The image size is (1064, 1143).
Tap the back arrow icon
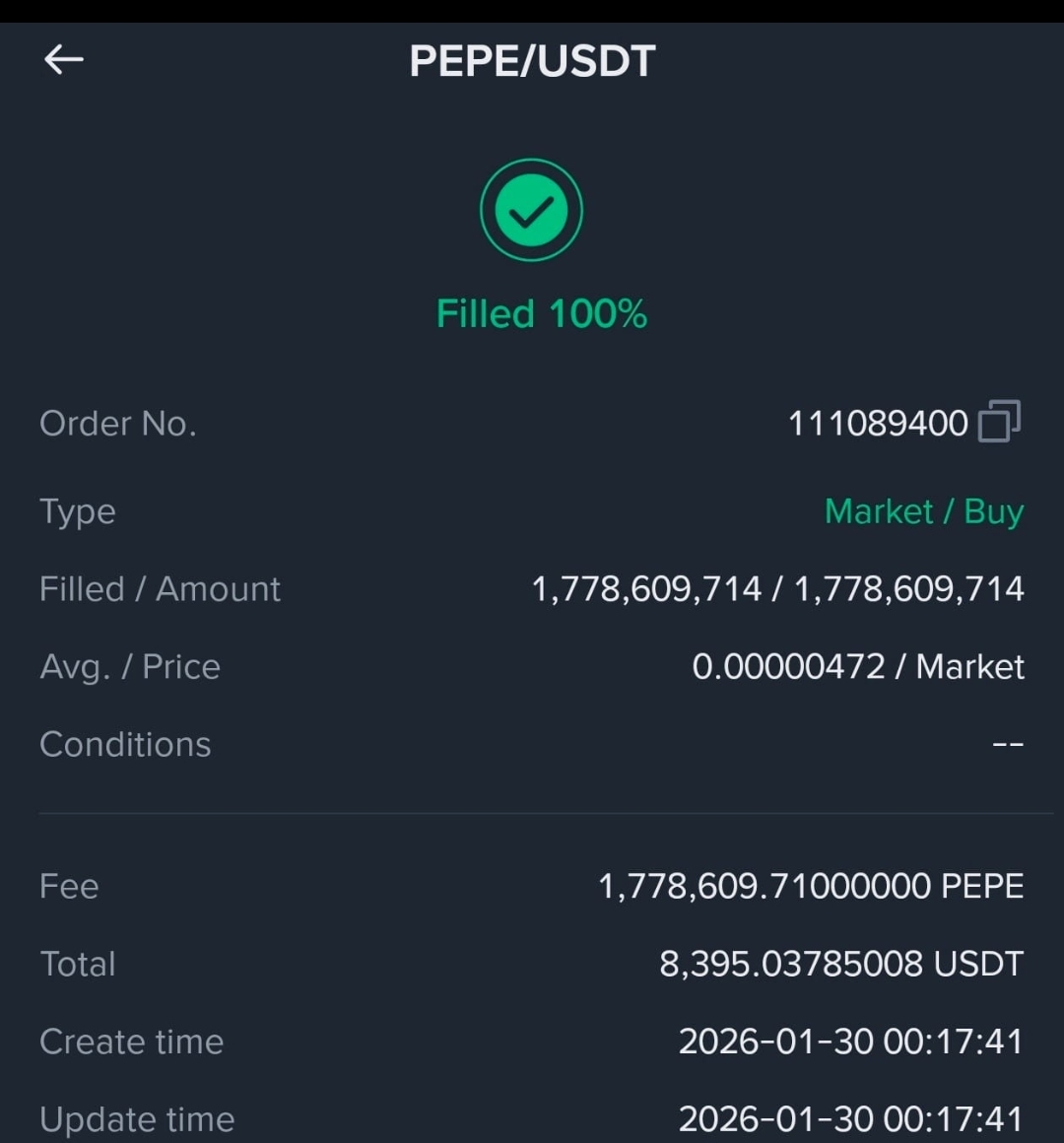point(64,60)
